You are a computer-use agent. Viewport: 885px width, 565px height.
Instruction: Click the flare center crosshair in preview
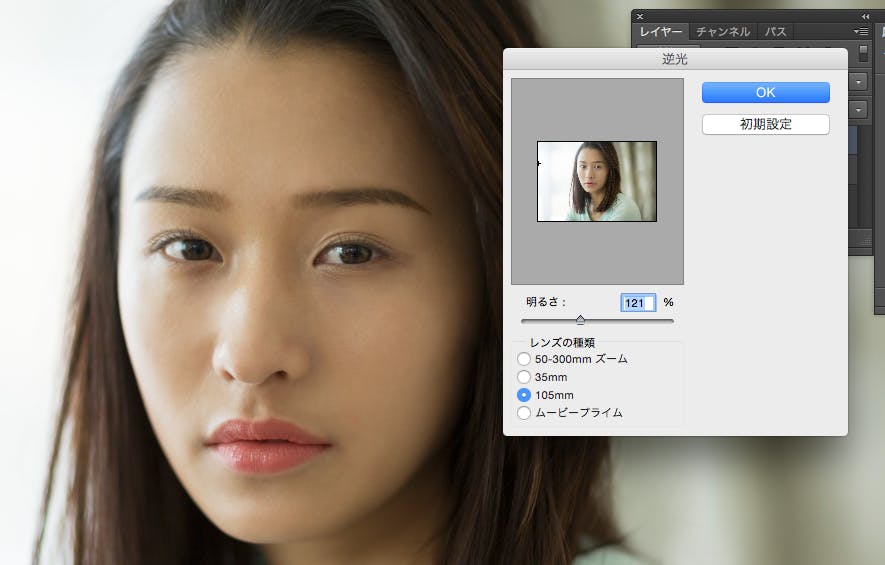pos(538,164)
